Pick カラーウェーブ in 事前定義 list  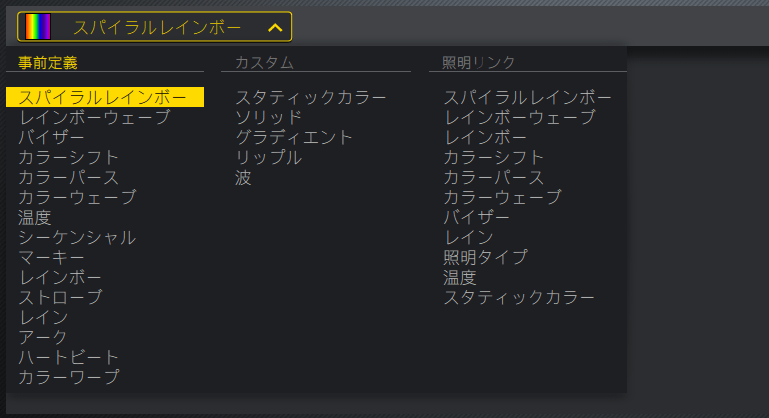77,197
